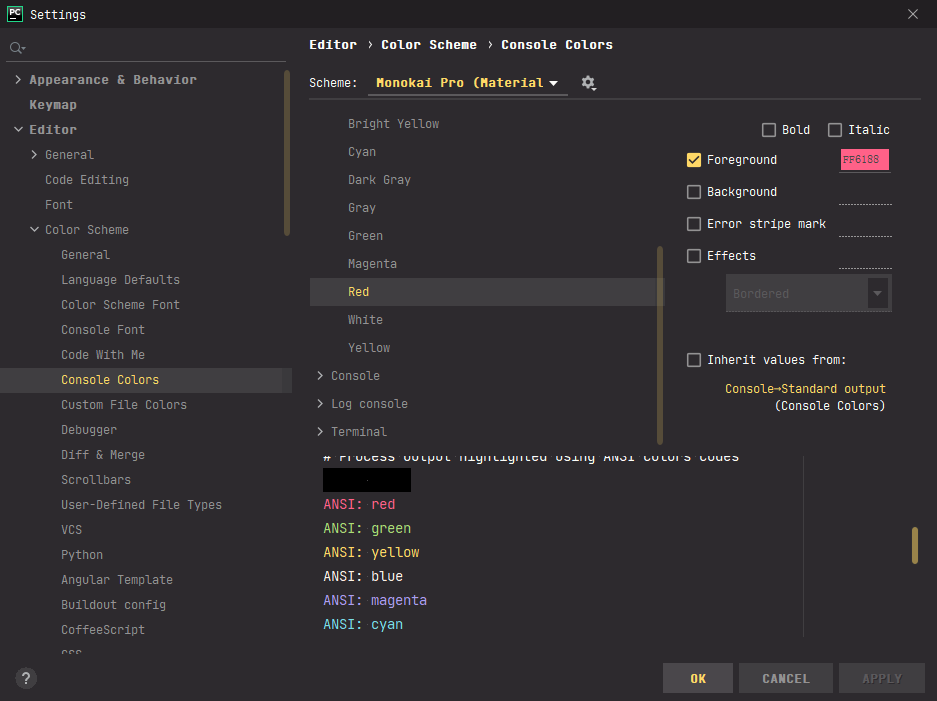
Task: Follow the Console→Standard output link
Action: pos(805,389)
